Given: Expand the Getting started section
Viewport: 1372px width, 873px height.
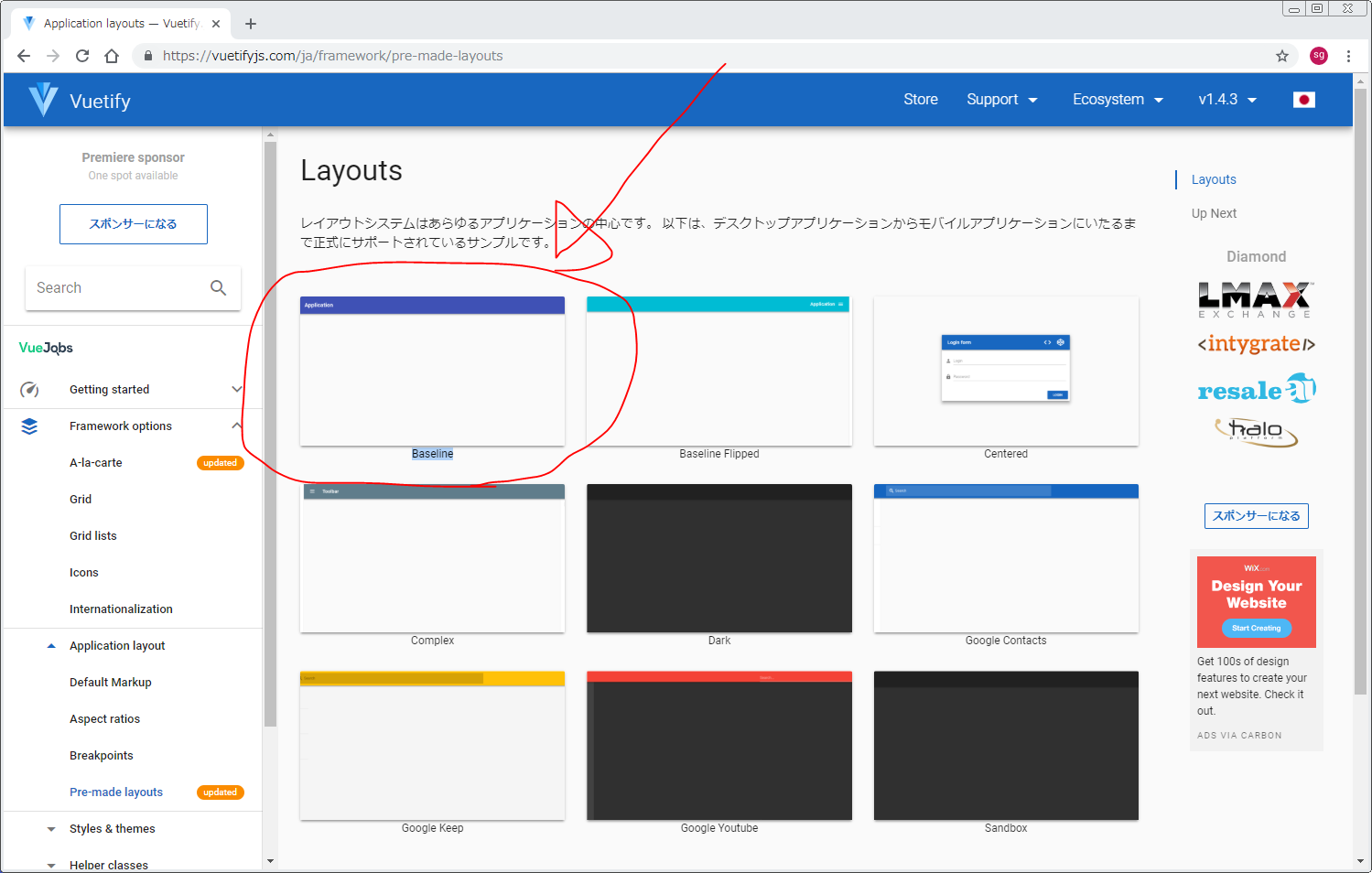Looking at the screenshot, I should (236, 390).
